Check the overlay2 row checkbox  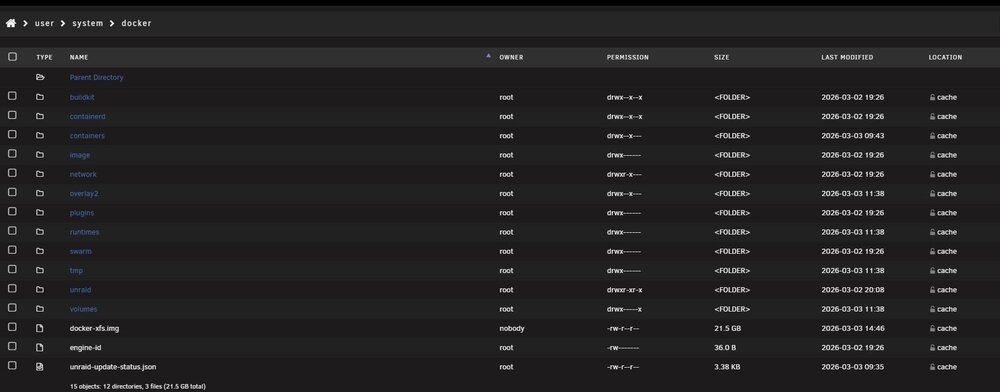pyautogui.click(x=12, y=192)
